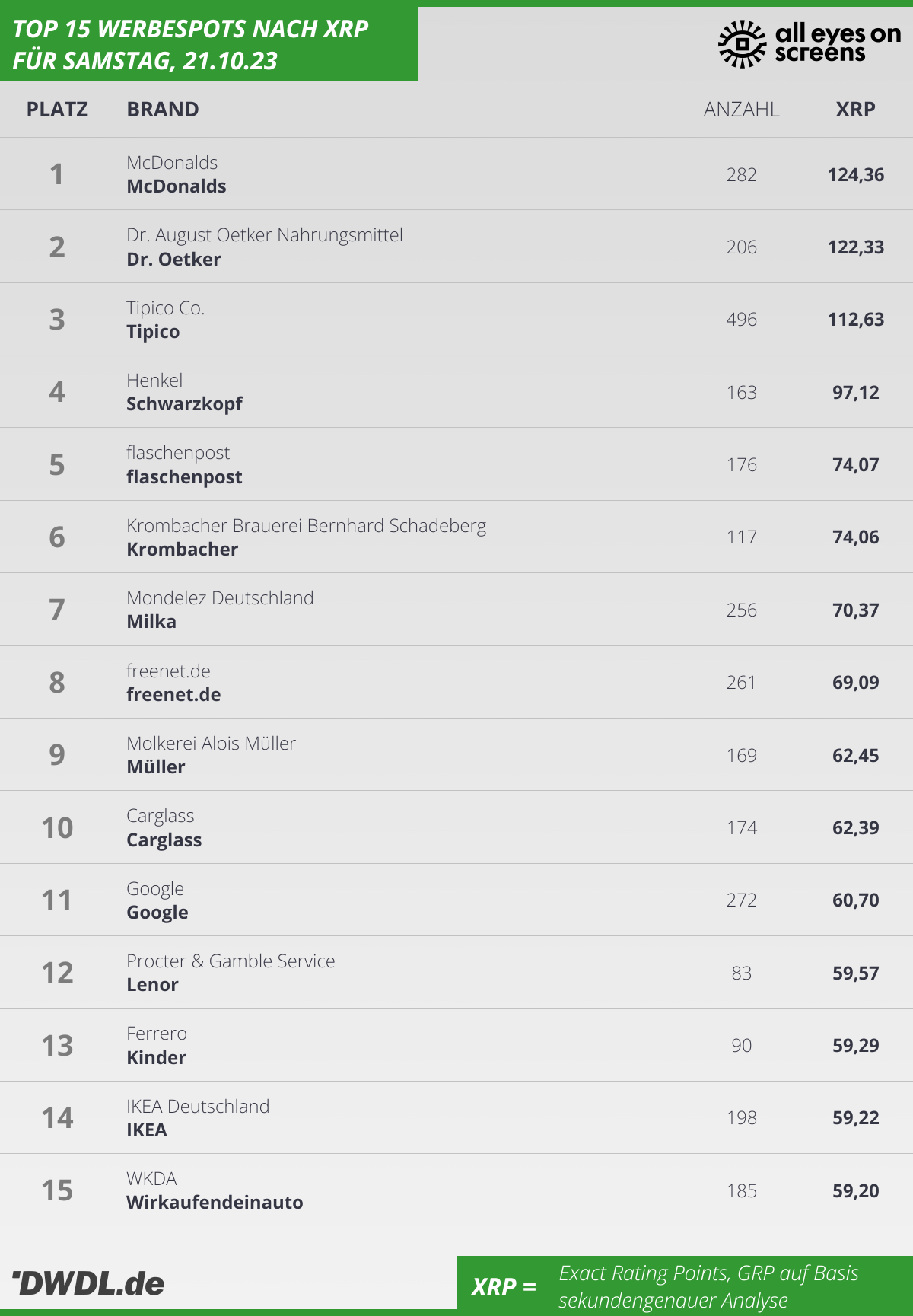Click rank number 10 for Carglass

[57, 828]
